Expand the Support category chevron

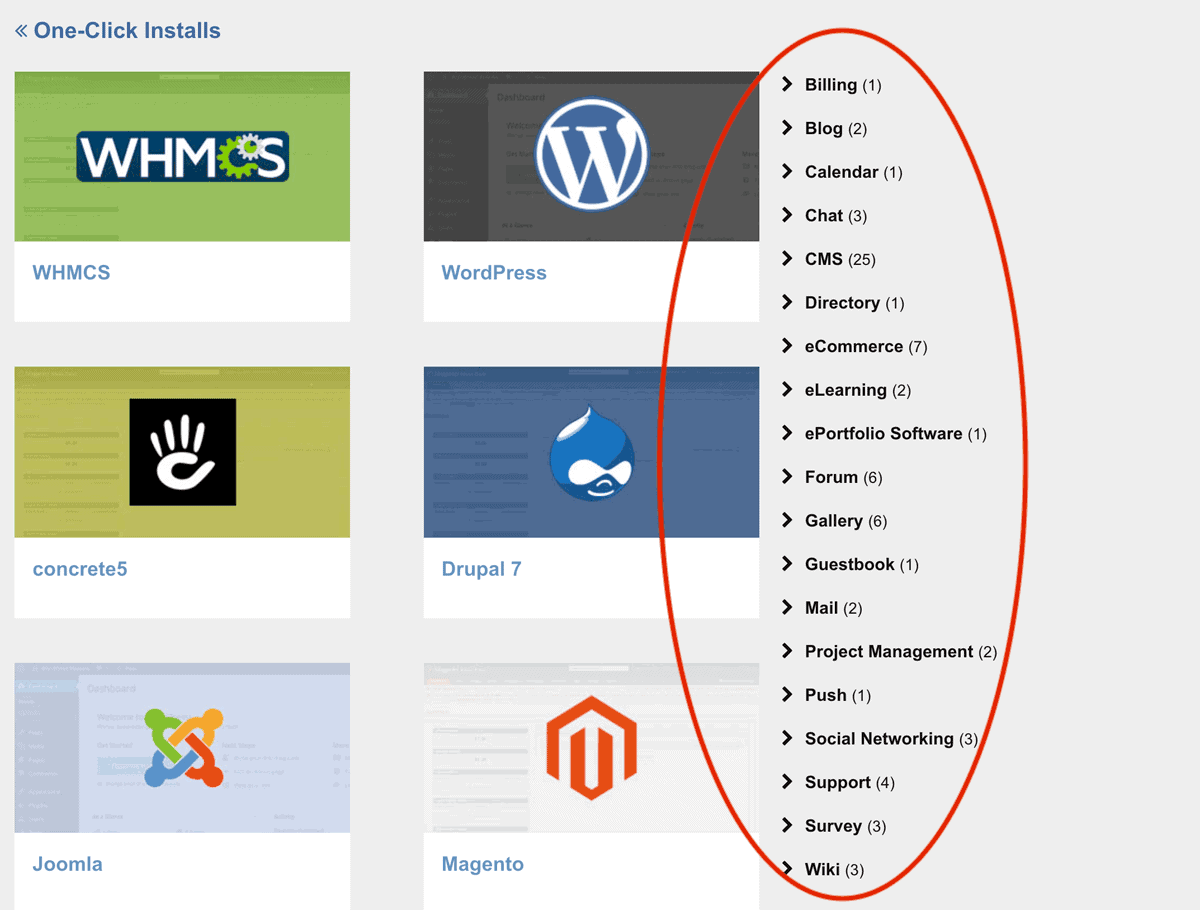pos(787,781)
